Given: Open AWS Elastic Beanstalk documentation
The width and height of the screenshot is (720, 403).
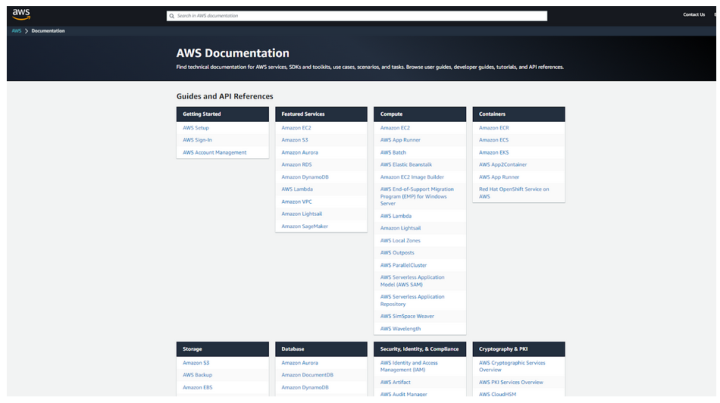Looking at the screenshot, I should tap(406, 164).
